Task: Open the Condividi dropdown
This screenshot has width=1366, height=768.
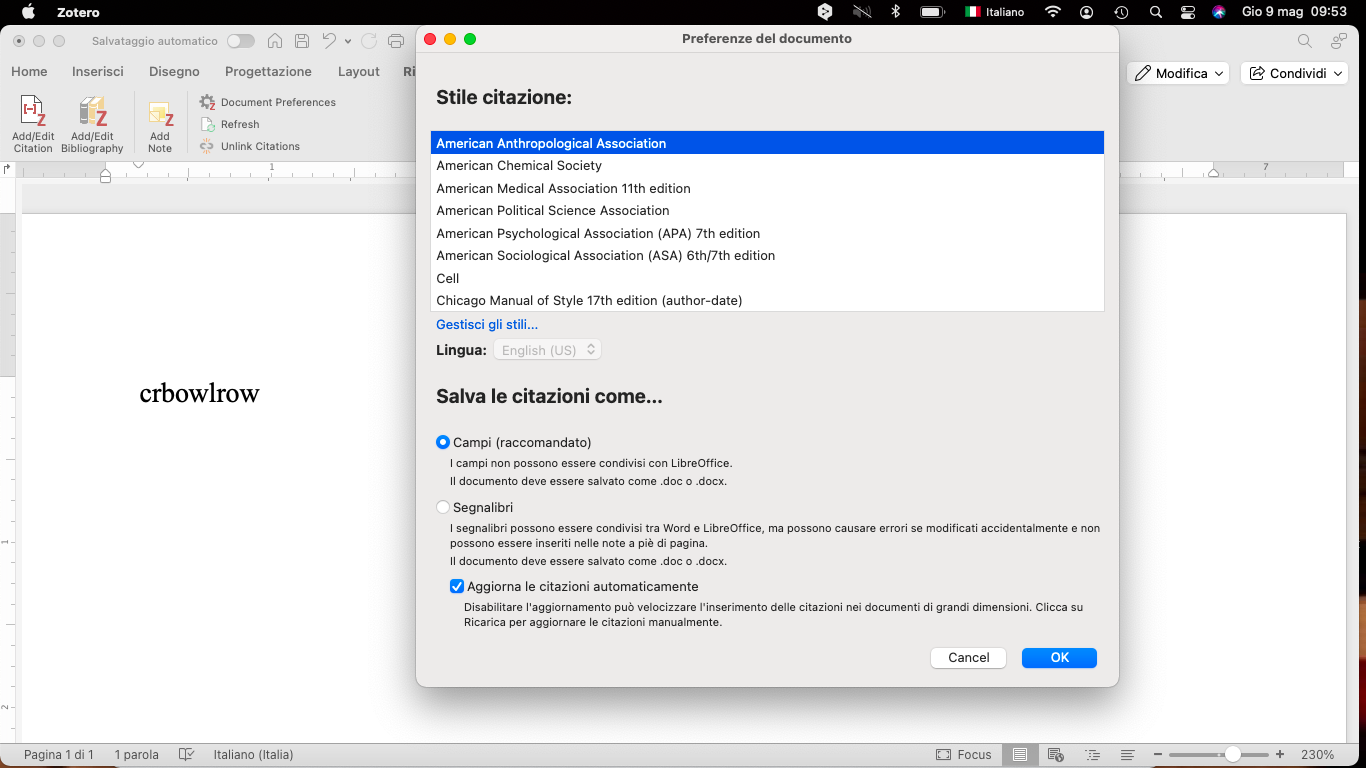Action: click(x=1294, y=73)
